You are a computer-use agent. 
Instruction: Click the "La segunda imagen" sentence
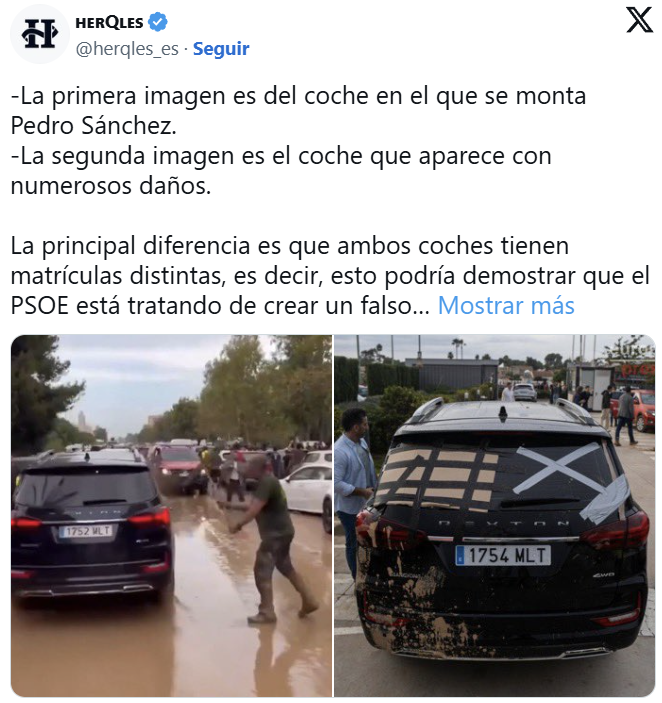point(281,171)
